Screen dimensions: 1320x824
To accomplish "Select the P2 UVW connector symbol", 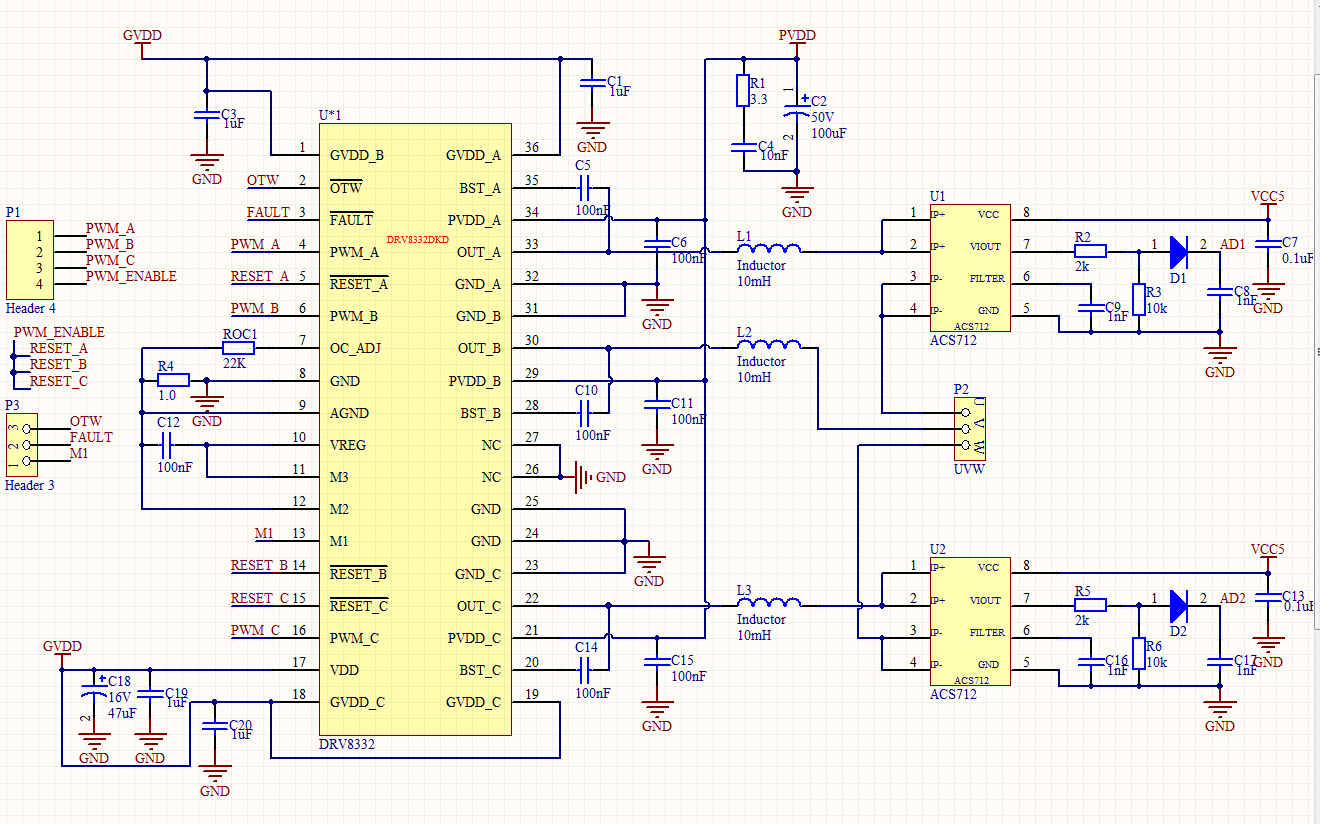I will coord(971,428).
